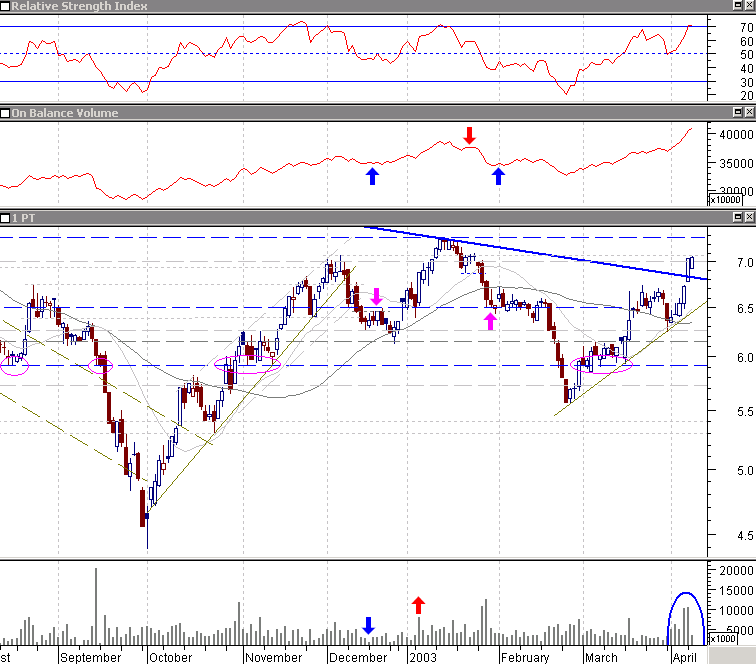Click the price axis value 6.0

[x=745, y=358]
